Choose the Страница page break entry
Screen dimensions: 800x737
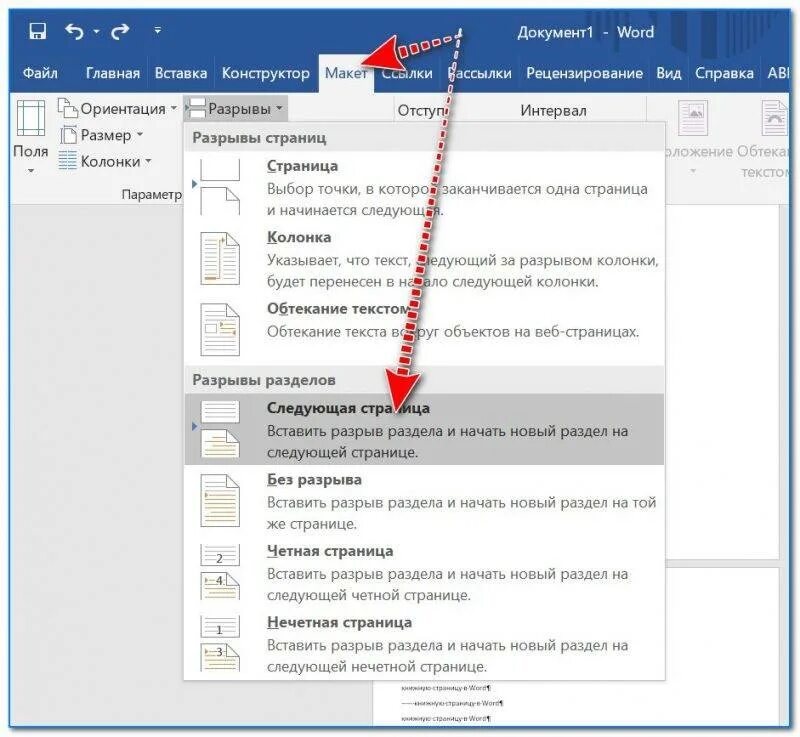[x=424, y=187]
